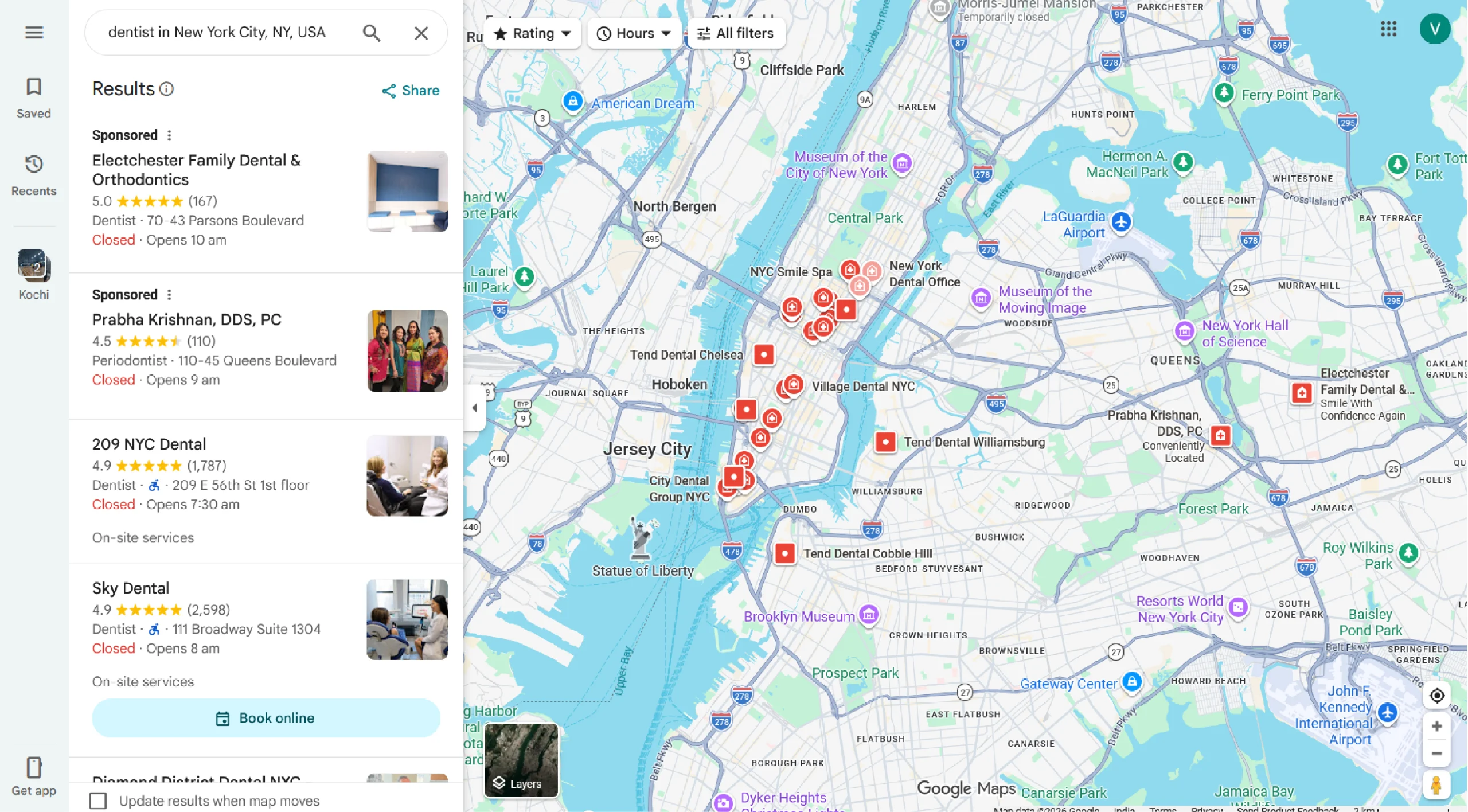
Task: Click NYC Smile Spa map label
Action: (x=791, y=272)
